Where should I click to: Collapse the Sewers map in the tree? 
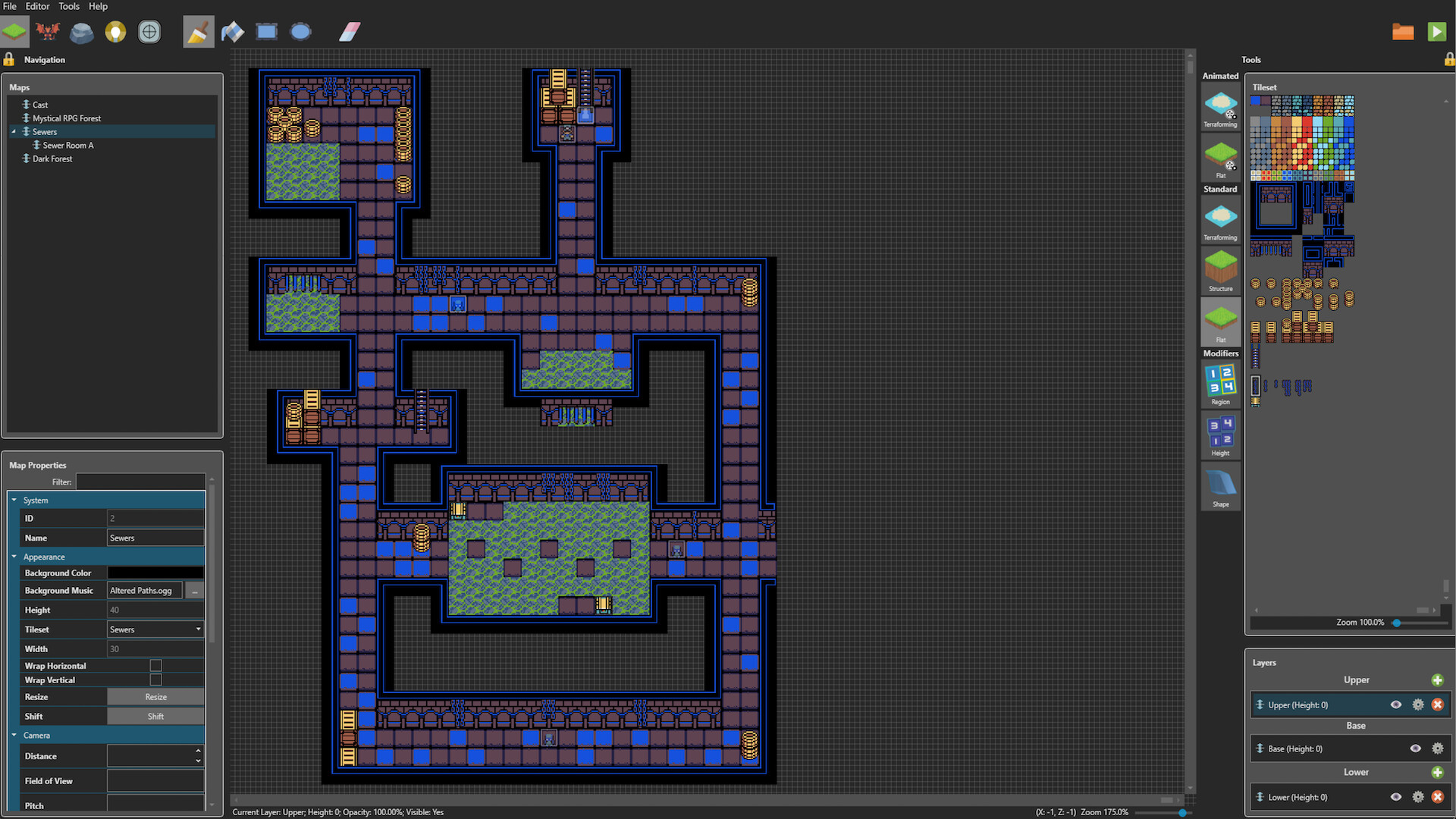click(x=14, y=131)
